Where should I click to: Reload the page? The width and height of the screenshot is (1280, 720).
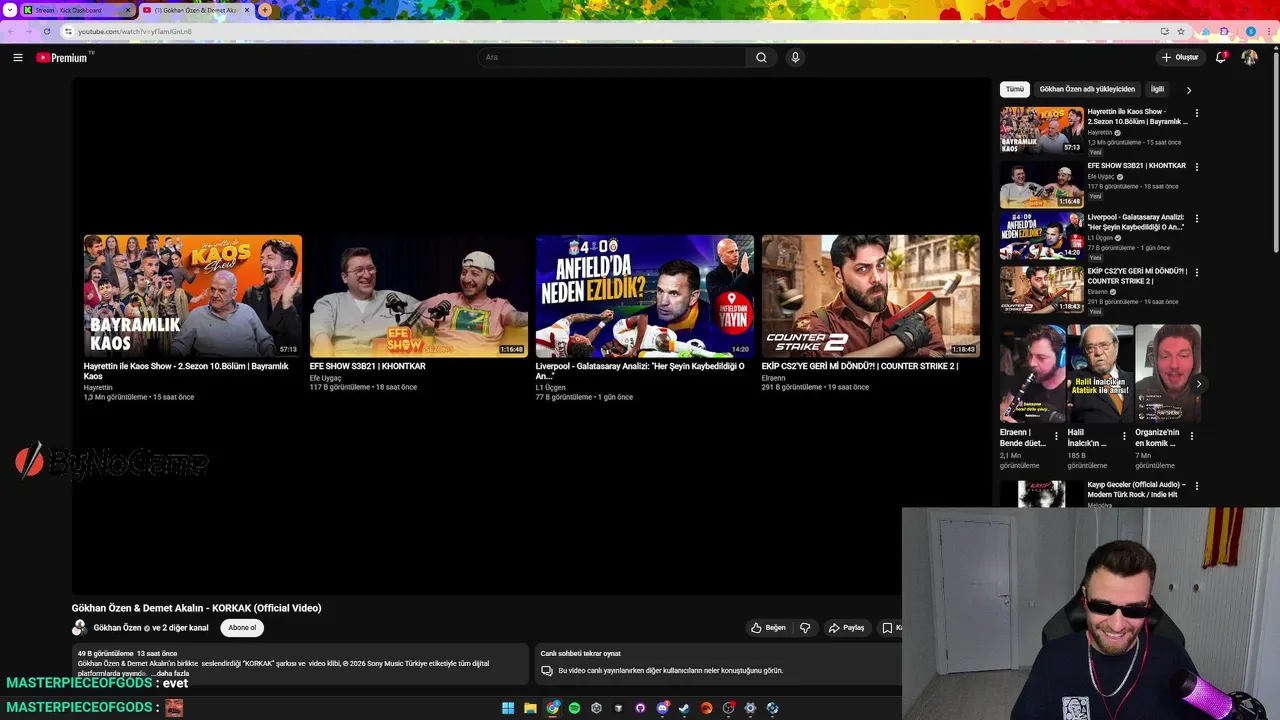47,31
